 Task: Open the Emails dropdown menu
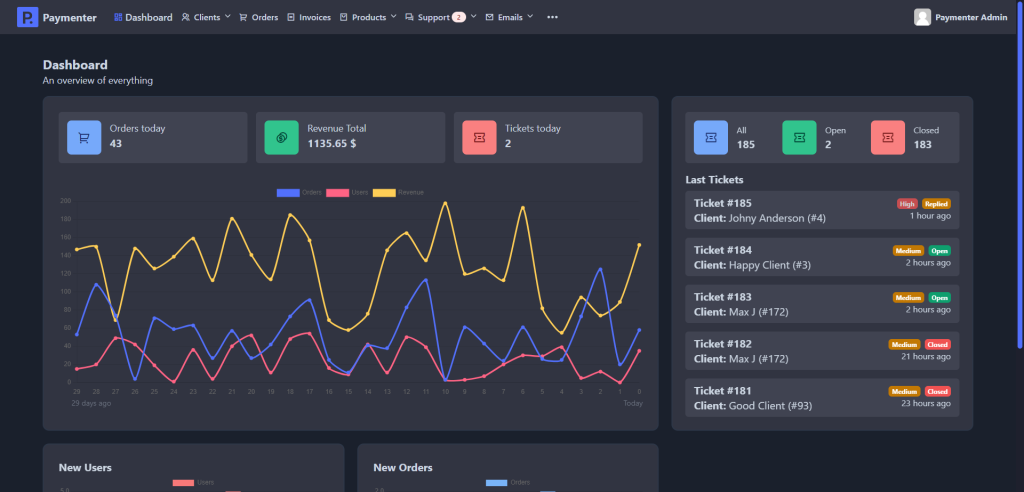[509, 17]
